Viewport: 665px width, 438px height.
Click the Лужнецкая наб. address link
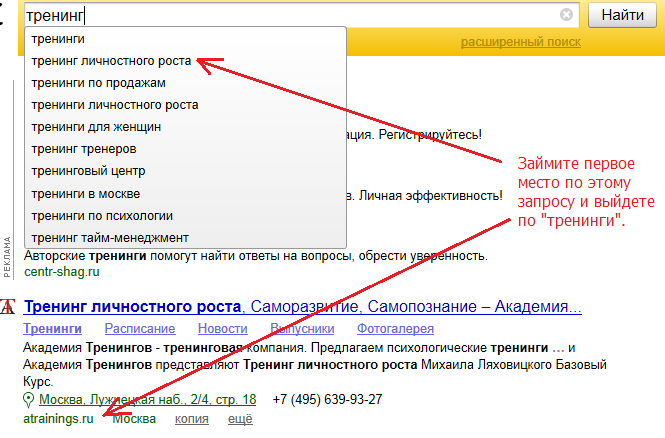point(147,400)
